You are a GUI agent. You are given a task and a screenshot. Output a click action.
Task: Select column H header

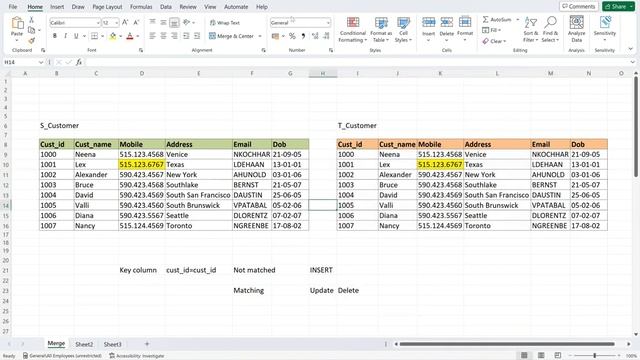[x=322, y=73]
